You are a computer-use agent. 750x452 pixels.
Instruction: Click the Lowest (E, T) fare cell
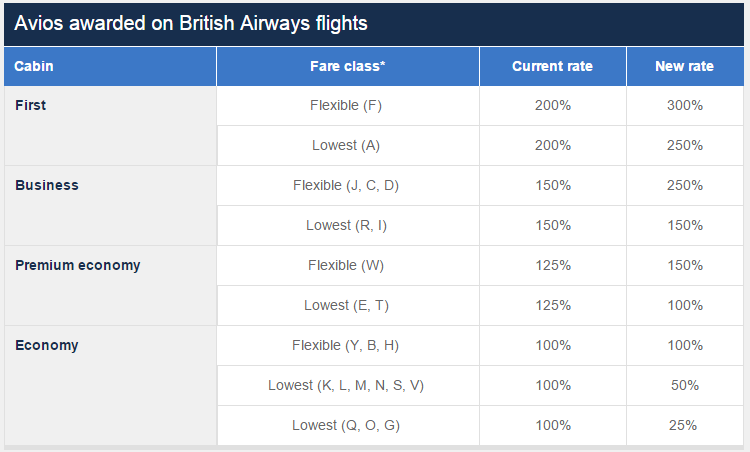(x=346, y=305)
